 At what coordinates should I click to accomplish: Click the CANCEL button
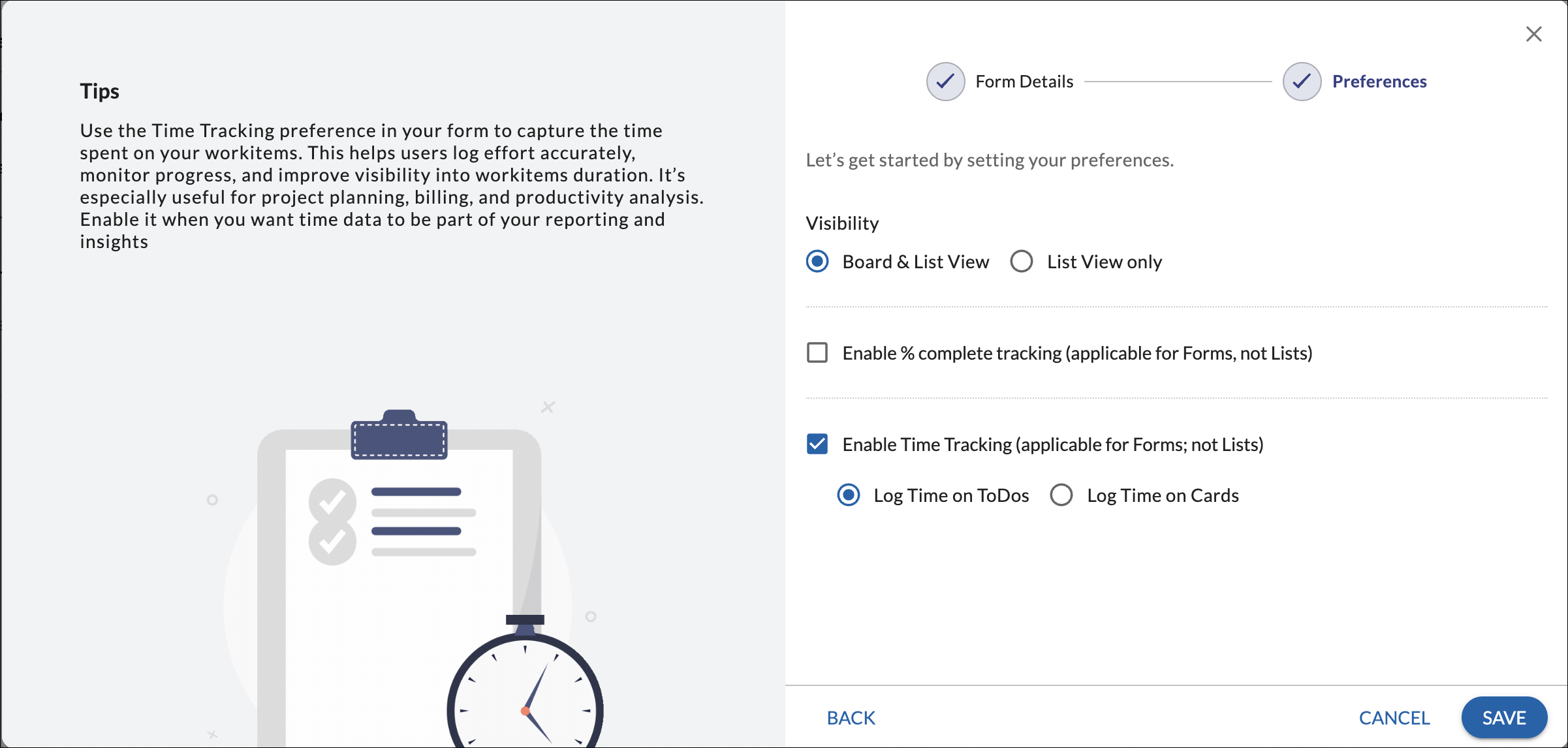1394,718
